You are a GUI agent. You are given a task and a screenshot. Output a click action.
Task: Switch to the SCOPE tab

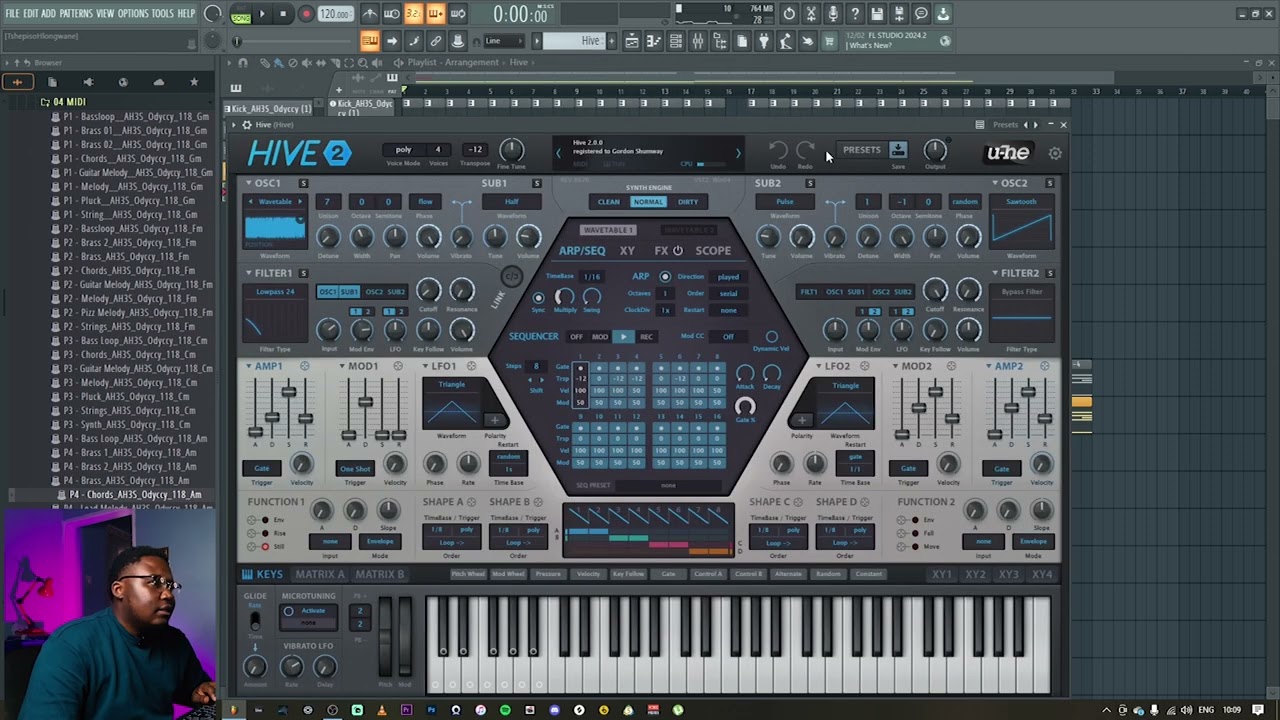(x=713, y=251)
